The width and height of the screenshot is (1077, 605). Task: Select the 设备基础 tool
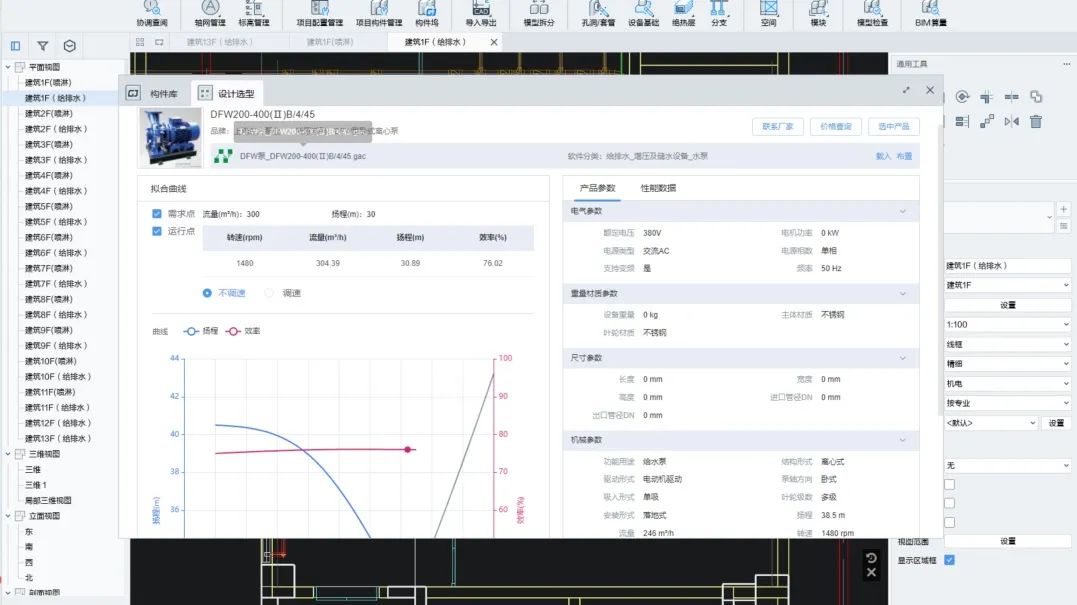pyautogui.click(x=644, y=14)
